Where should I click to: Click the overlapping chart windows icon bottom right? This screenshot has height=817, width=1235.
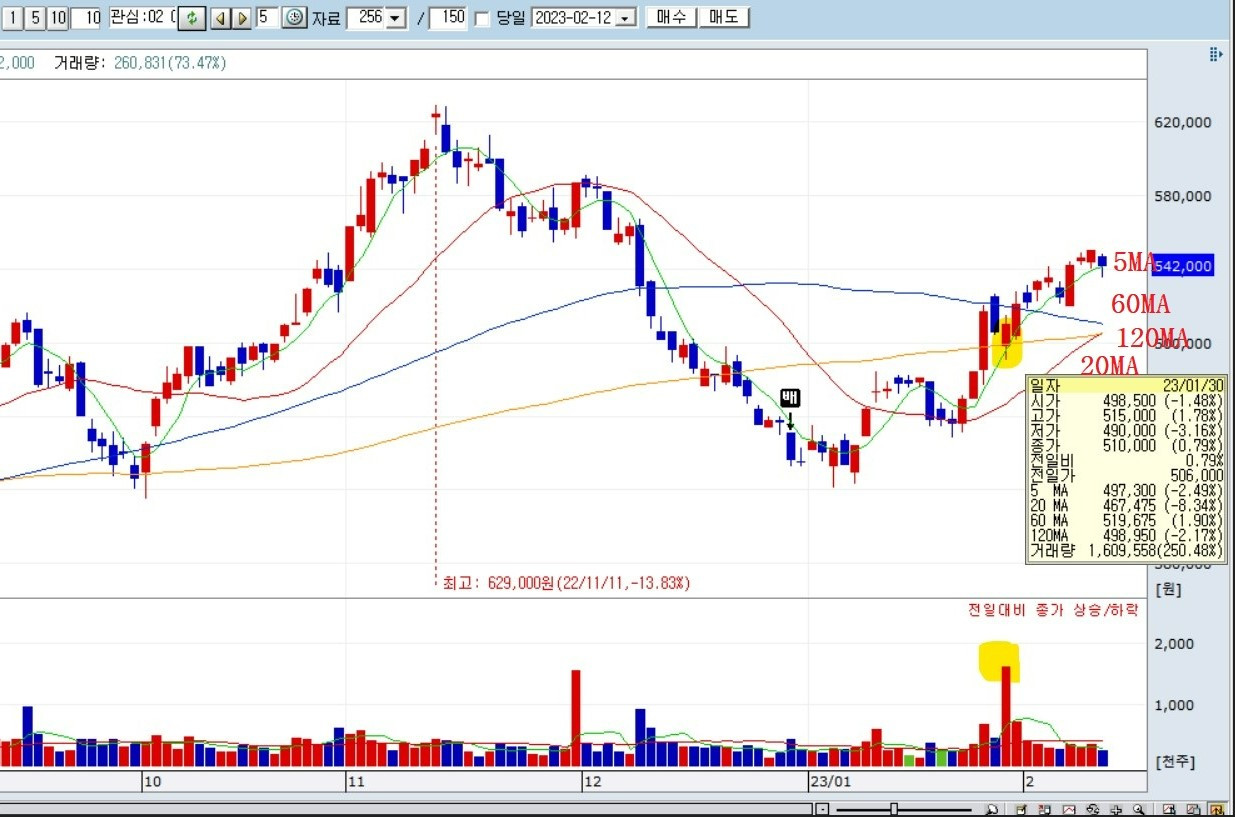(1193, 809)
